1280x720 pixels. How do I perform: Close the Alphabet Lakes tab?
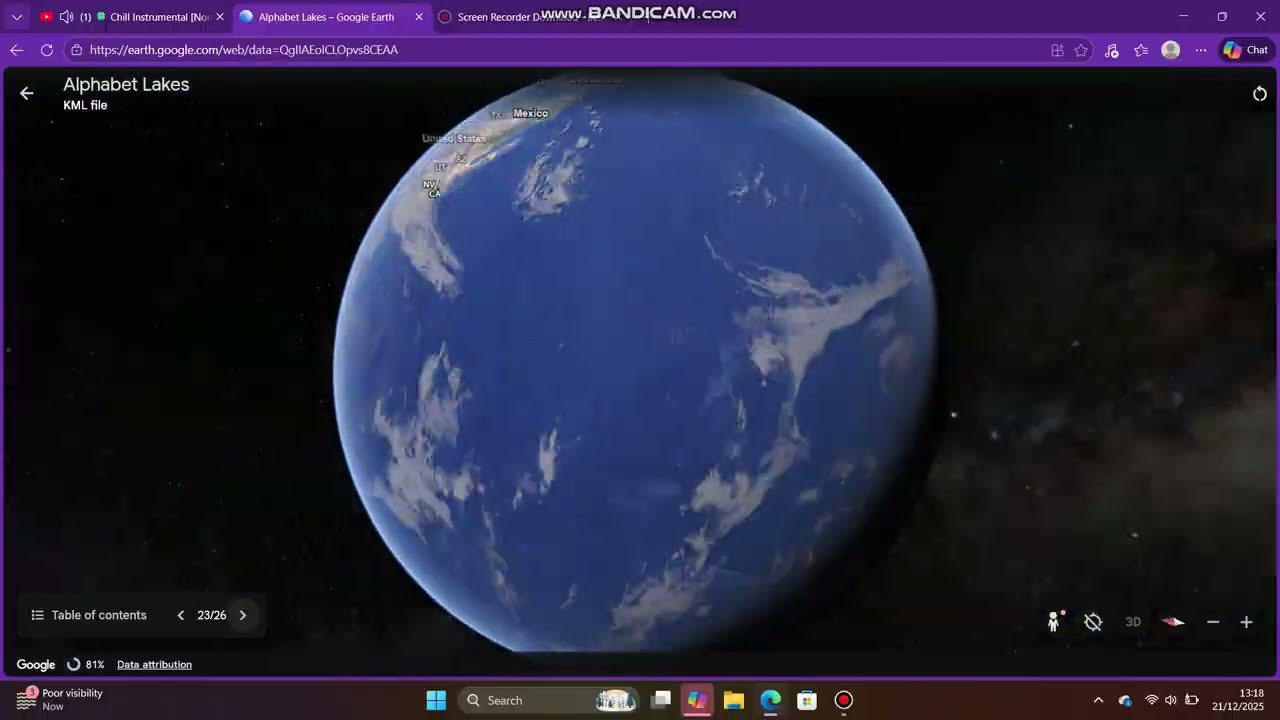point(419,17)
